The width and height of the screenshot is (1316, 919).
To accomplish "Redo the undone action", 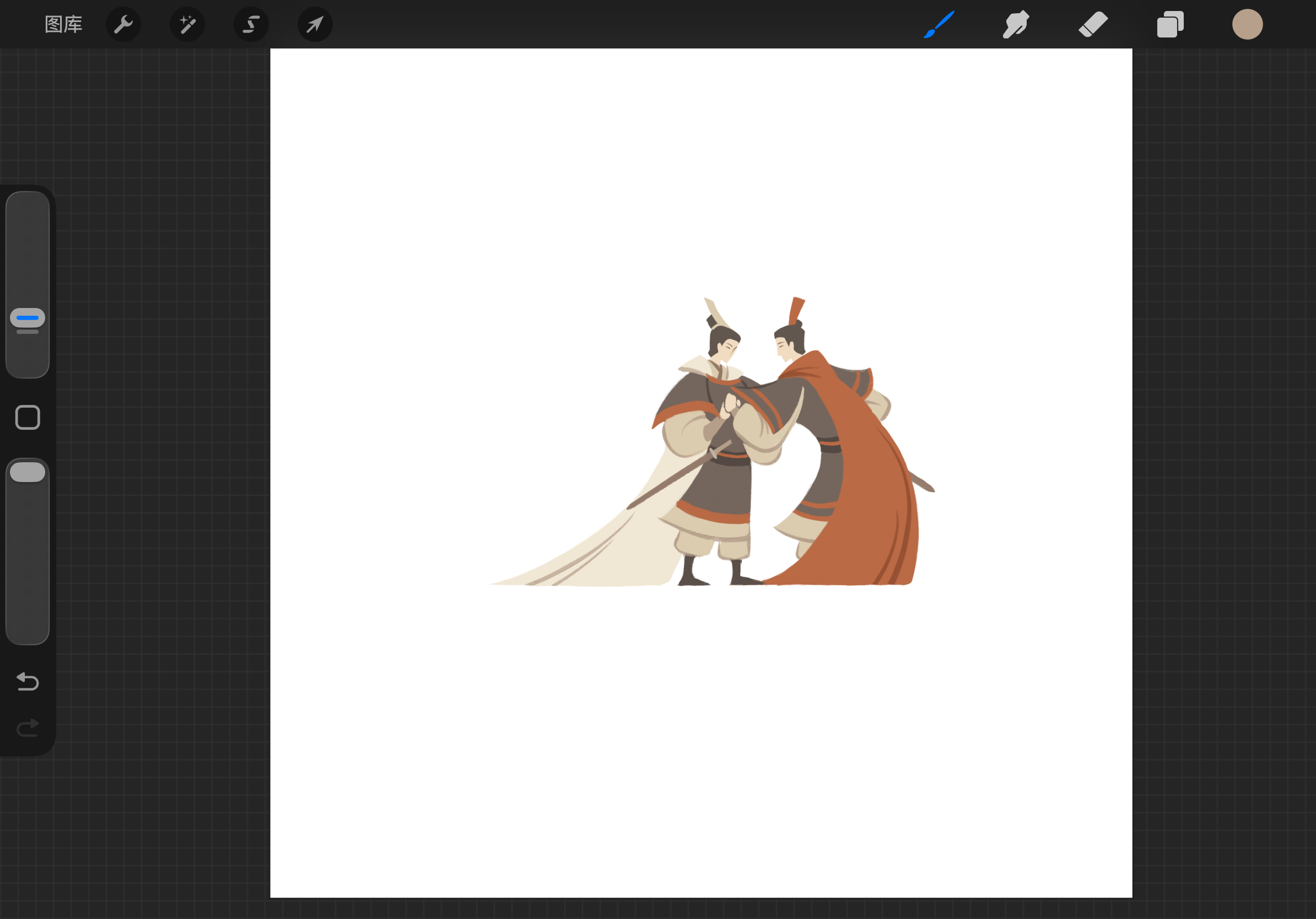I will [28, 728].
